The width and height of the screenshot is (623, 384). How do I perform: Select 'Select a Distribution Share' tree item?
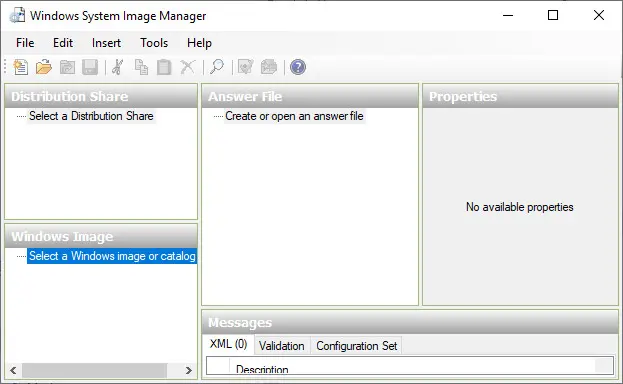[x=91, y=116]
